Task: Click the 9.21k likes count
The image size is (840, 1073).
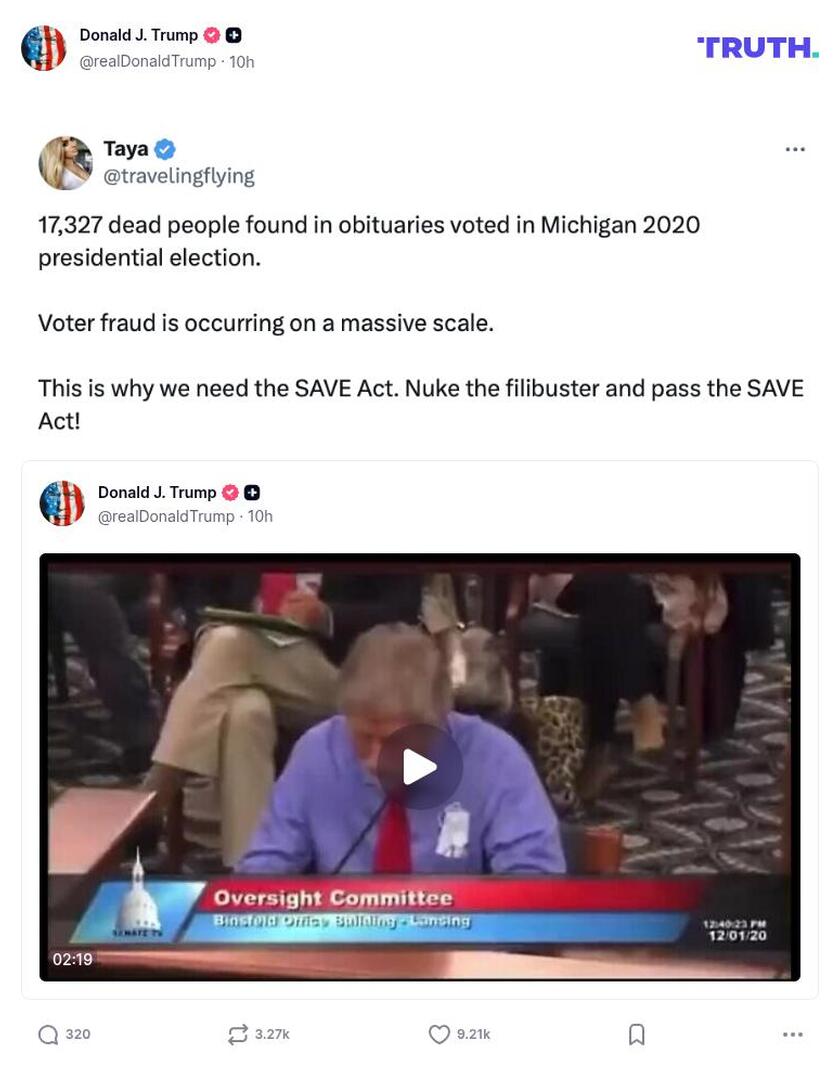Action: tap(473, 1034)
